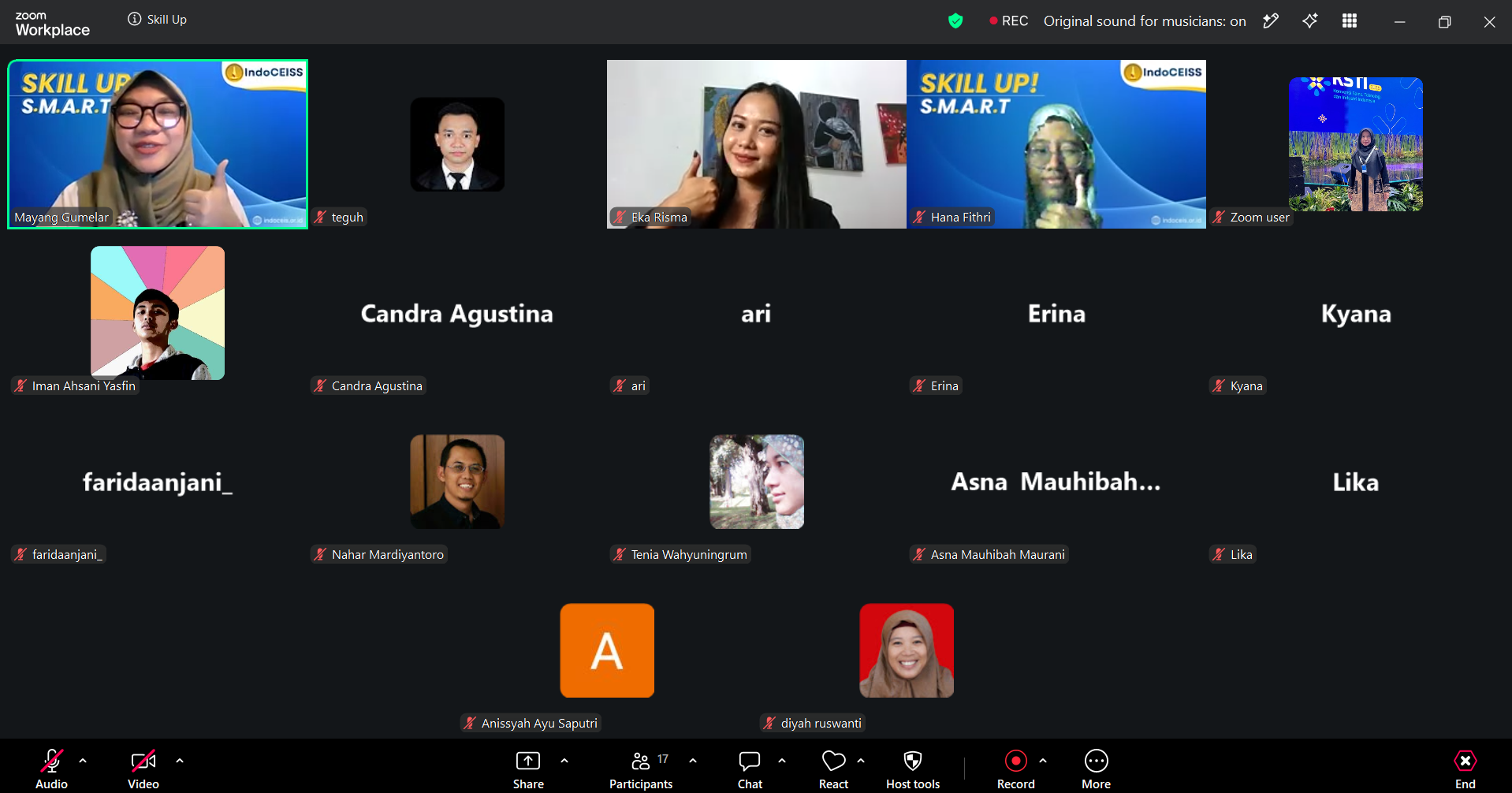This screenshot has height=793, width=1512.
Task: Expand share options arrow beside Share
Action: [x=564, y=761]
